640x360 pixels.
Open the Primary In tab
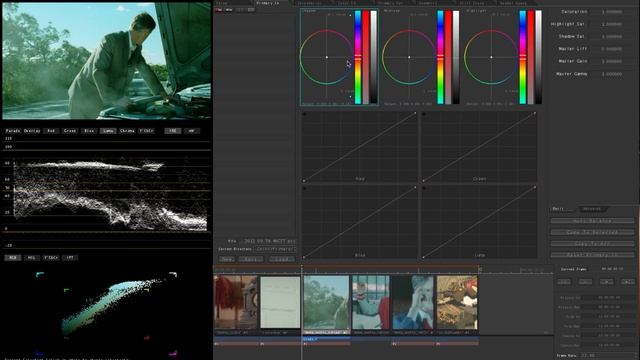coord(268,3)
